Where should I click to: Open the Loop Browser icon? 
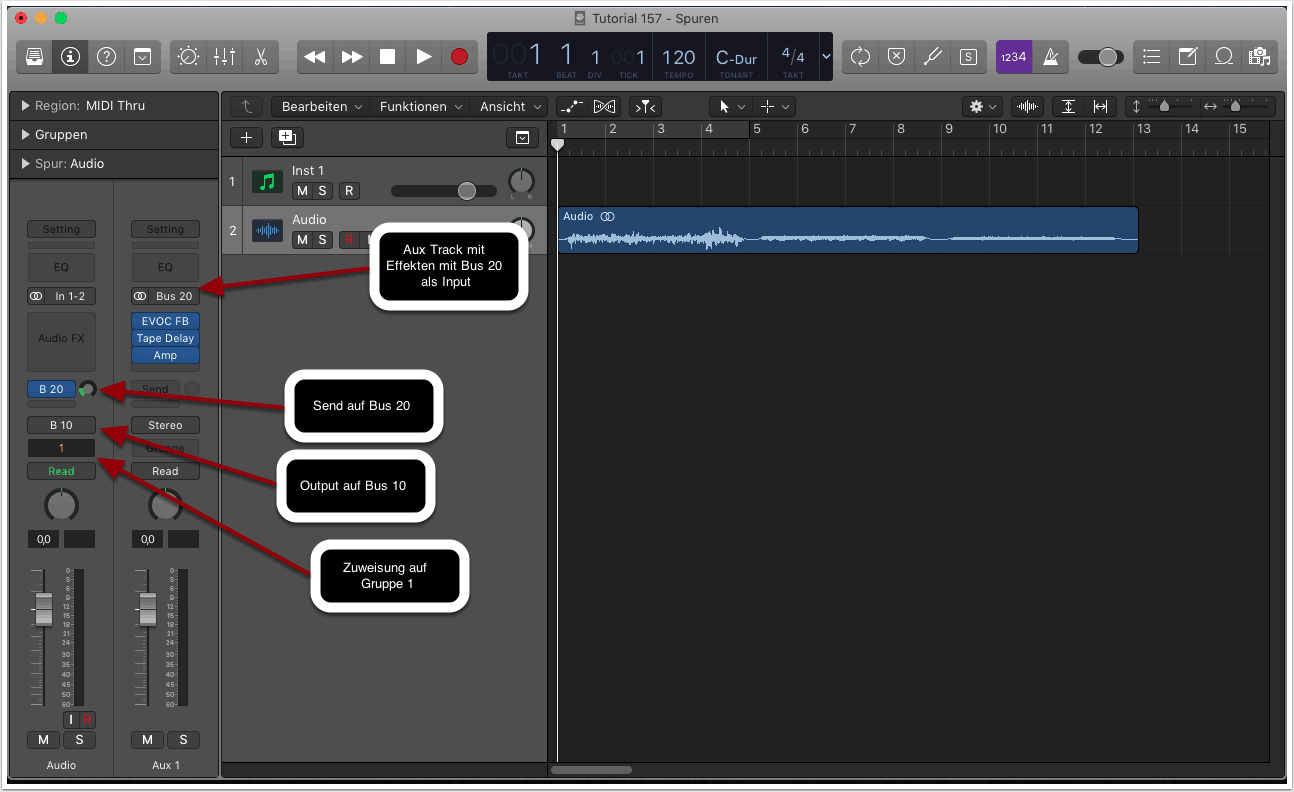pos(1223,57)
